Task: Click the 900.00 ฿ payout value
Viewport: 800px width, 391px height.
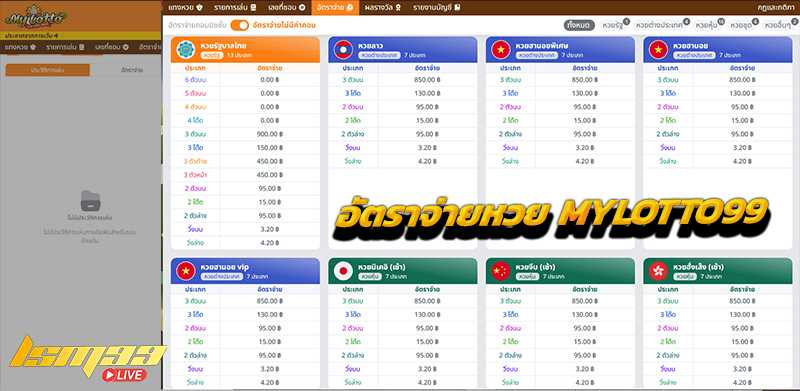Action: [x=269, y=134]
